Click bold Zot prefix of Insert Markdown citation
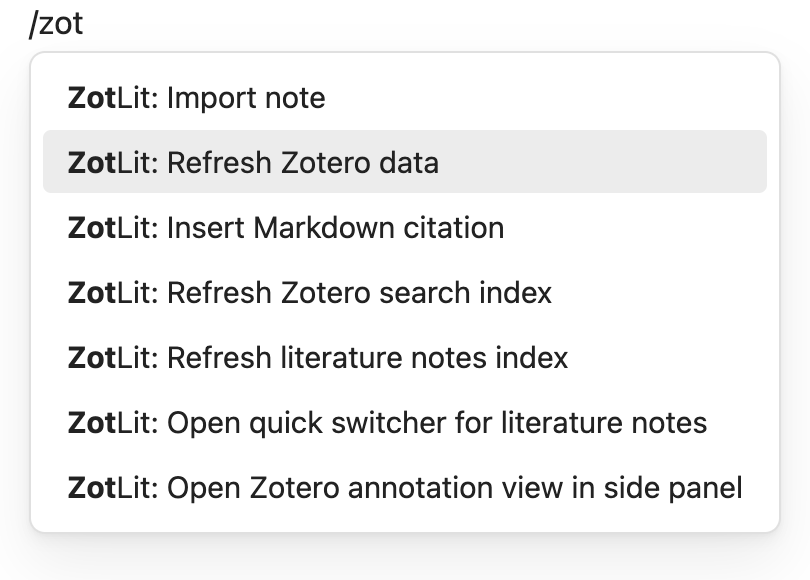Viewport: 810px width, 580px height. [x=91, y=228]
